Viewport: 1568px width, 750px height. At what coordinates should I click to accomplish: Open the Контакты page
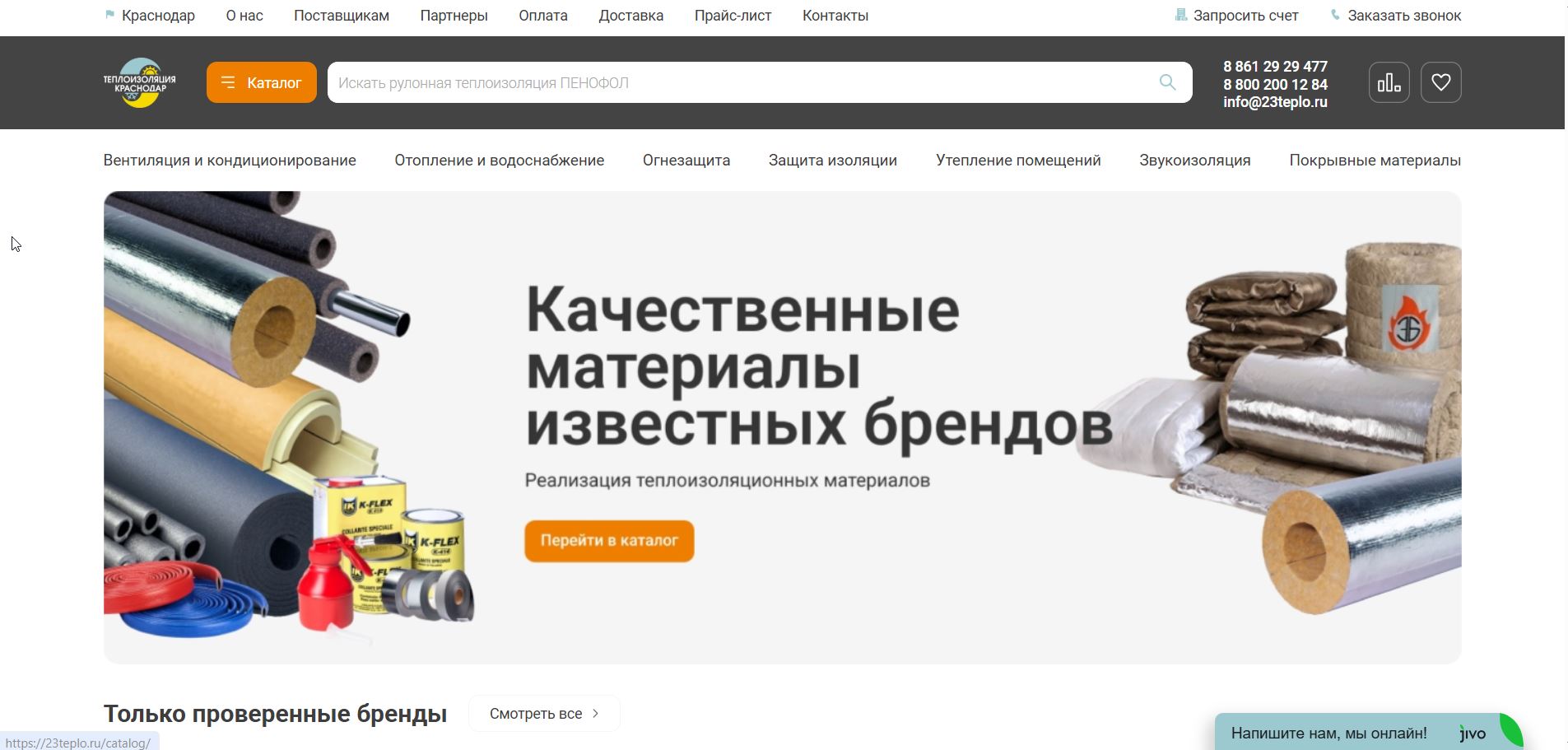[x=835, y=16]
